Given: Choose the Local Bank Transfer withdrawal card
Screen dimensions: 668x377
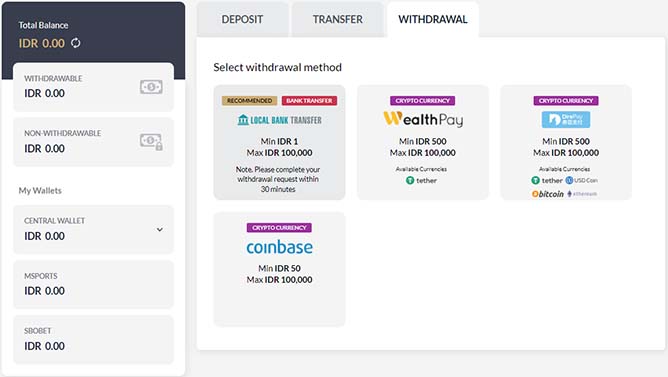Looking at the screenshot, I should [279, 142].
